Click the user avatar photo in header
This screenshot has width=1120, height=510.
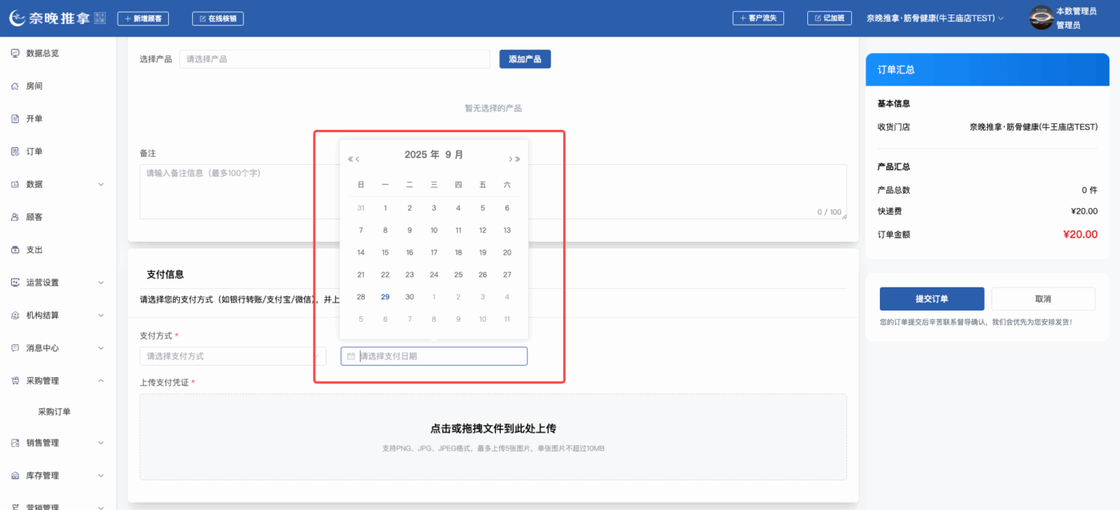tap(1041, 18)
